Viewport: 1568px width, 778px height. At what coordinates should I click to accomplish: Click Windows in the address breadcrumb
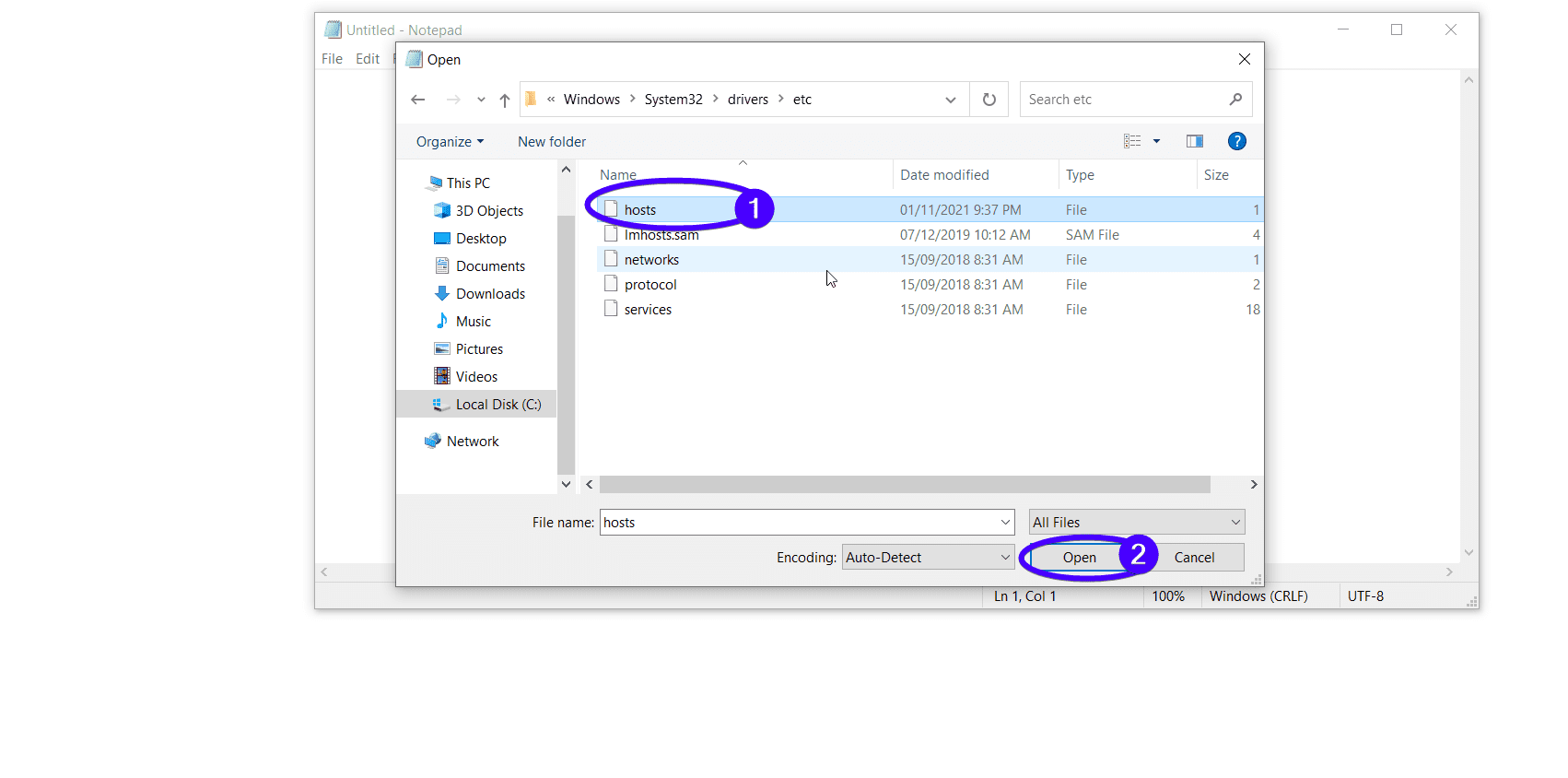click(x=591, y=100)
